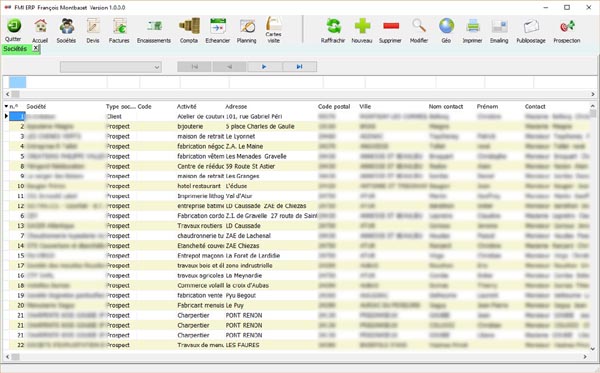Screen dimensions: 600x373
Task: Select the row with type Client
Action: pyautogui.click(x=298, y=116)
